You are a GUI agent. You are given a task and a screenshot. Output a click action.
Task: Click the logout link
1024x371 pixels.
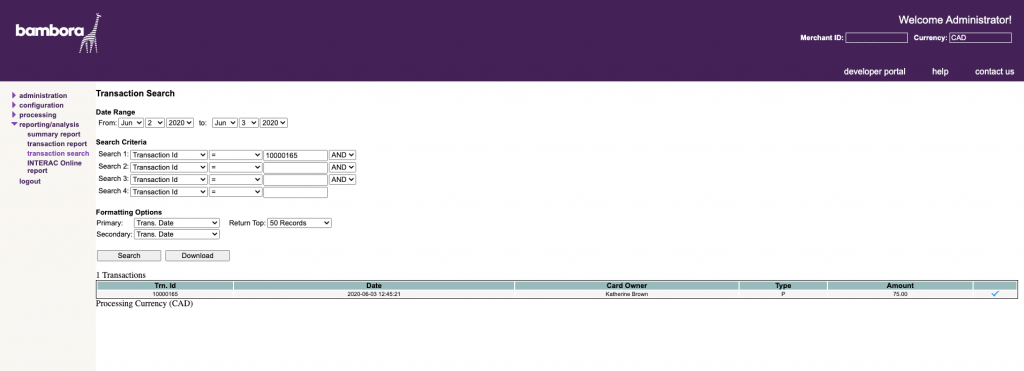[x=30, y=182]
